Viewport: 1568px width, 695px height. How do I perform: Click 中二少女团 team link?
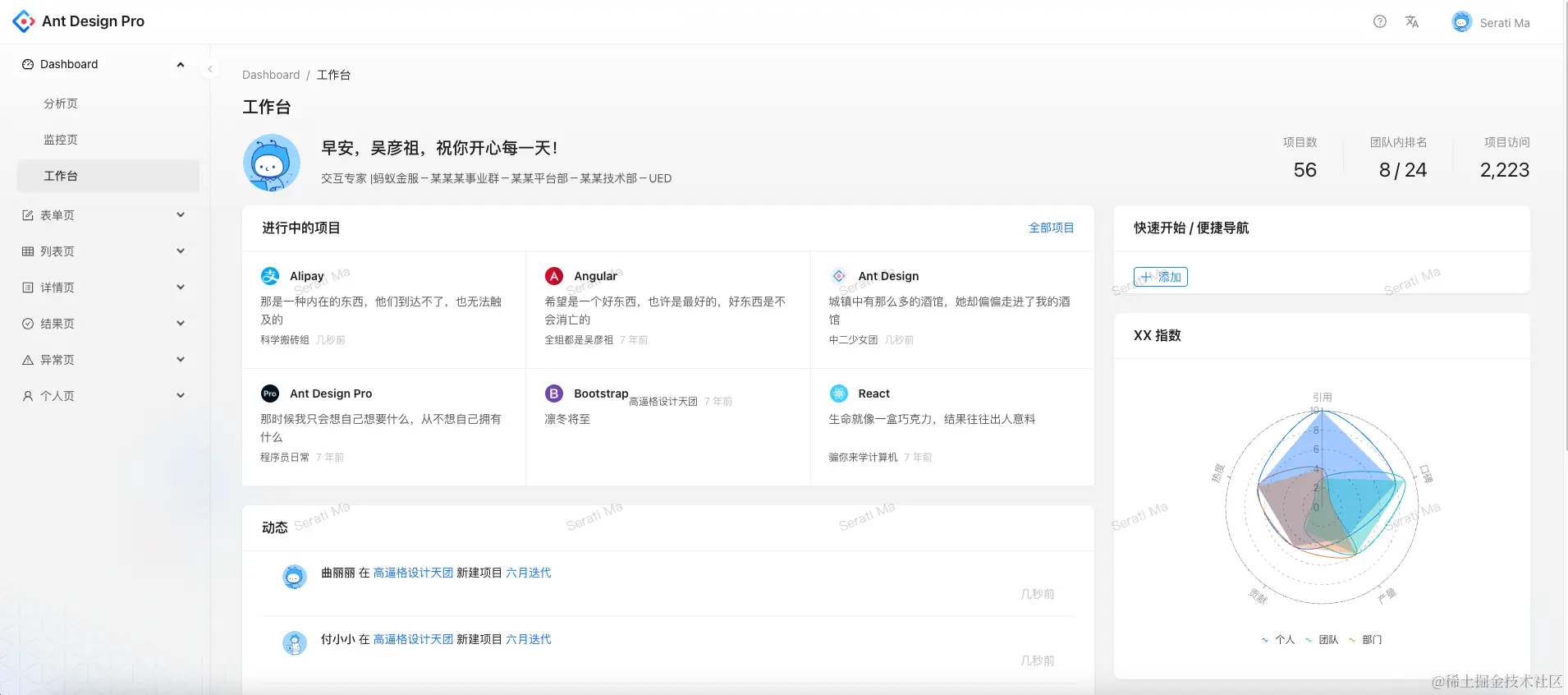853,340
